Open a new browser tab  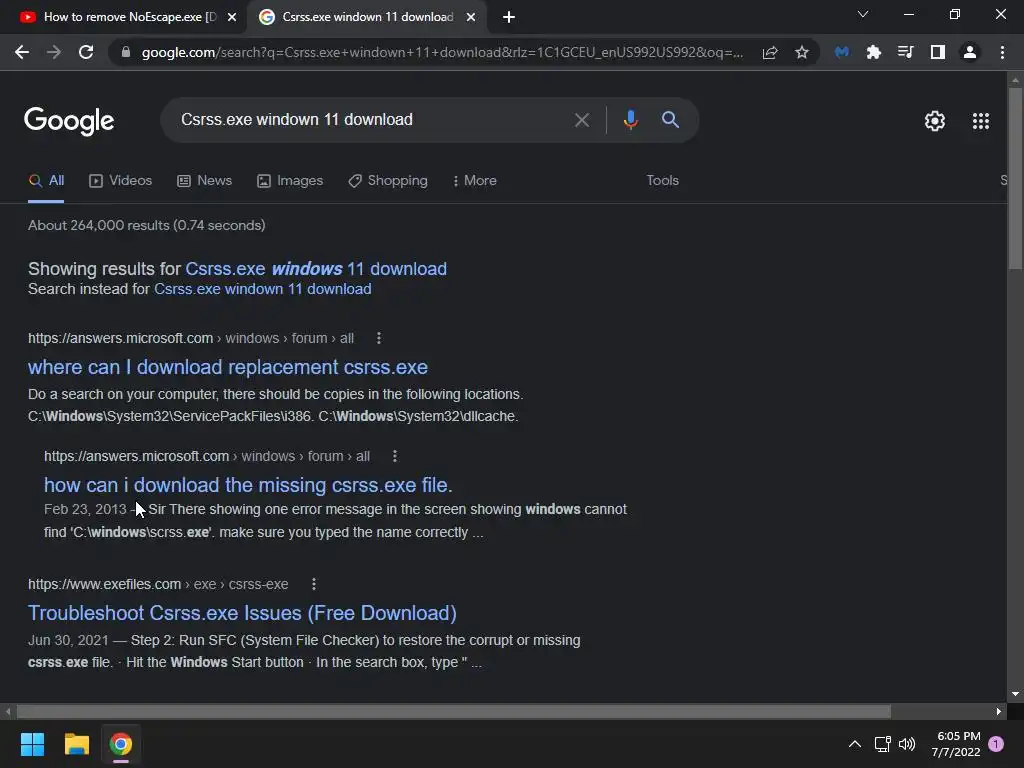509,17
